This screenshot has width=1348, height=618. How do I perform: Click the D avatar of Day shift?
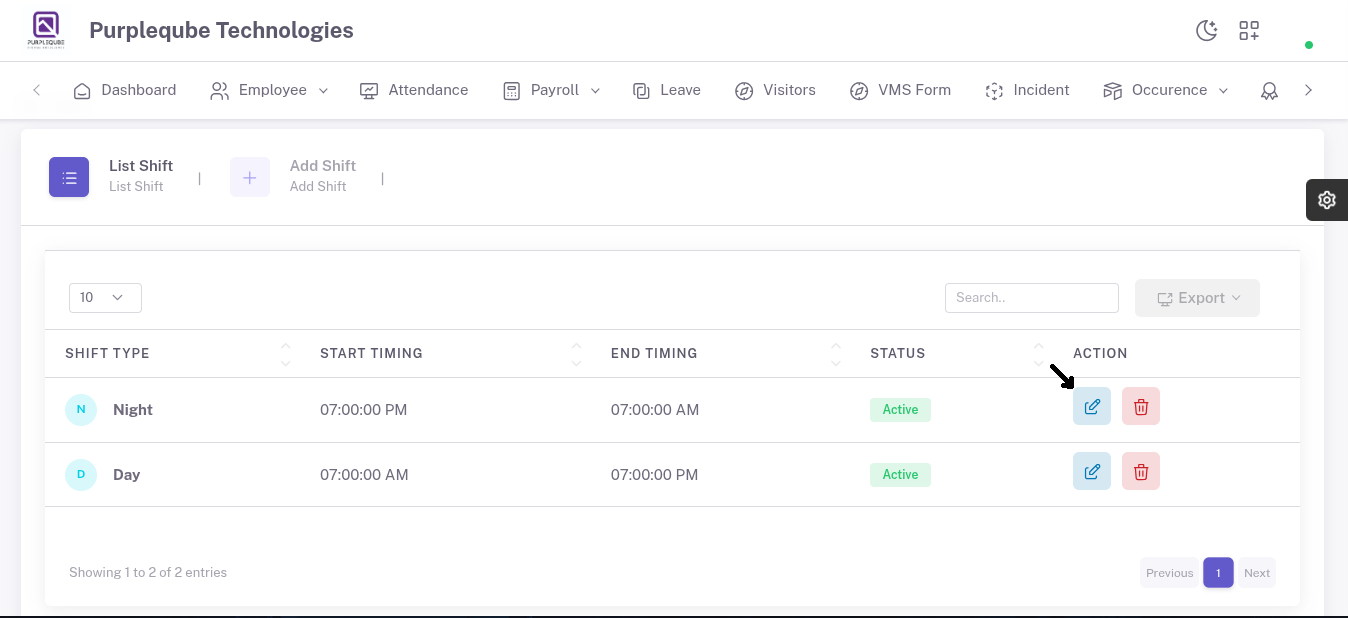pos(81,475)
